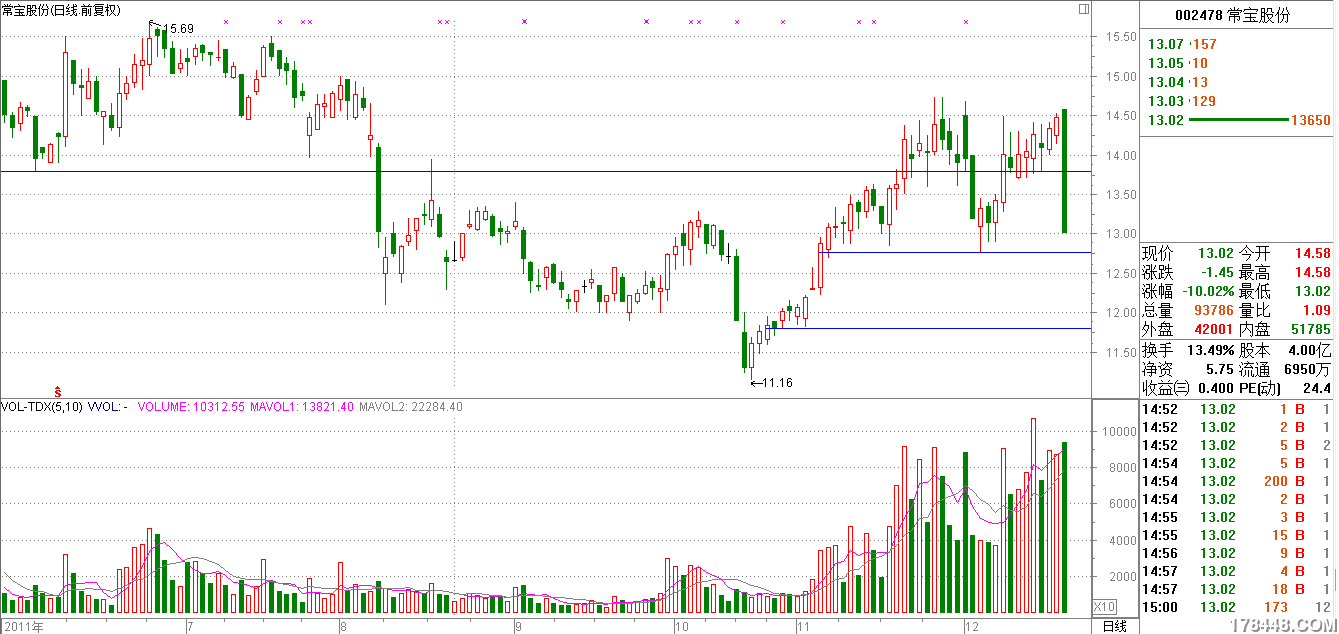Click the X10 volume scale button
This screenshot has width=1339, height=634.
click(1104, 606)
